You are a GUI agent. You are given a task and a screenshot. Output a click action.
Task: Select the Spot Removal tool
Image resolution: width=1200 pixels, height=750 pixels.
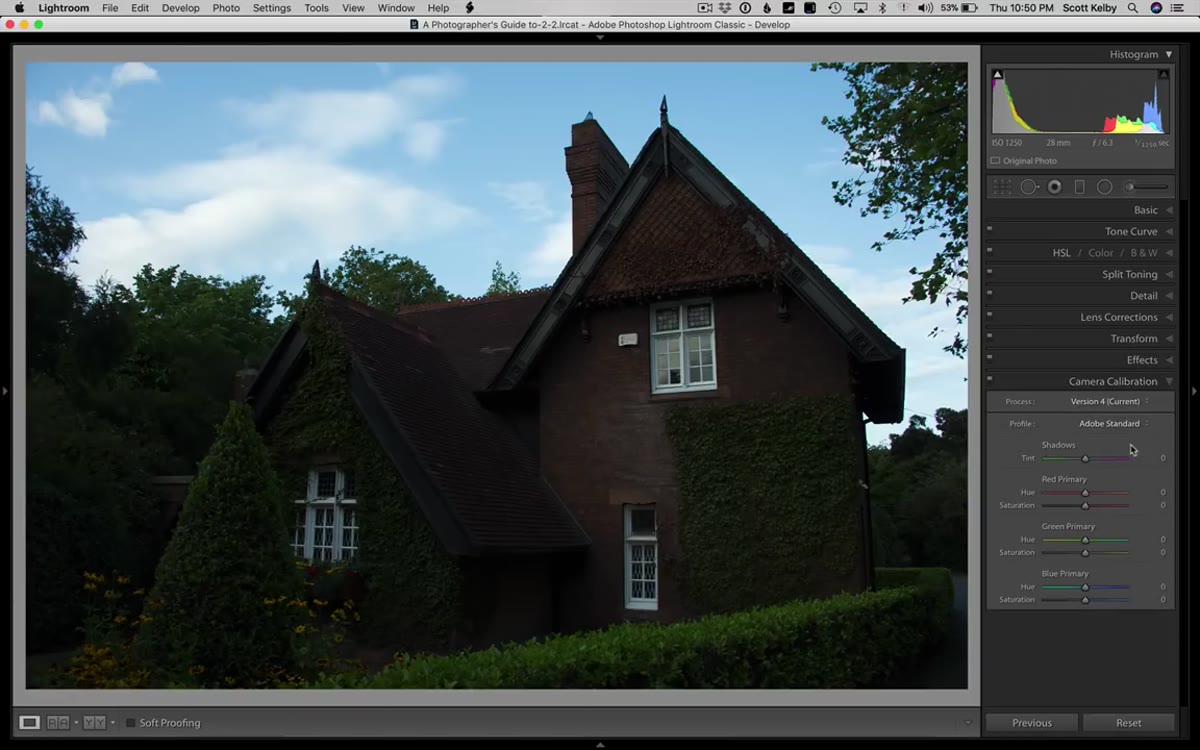tap(1029, 187)
